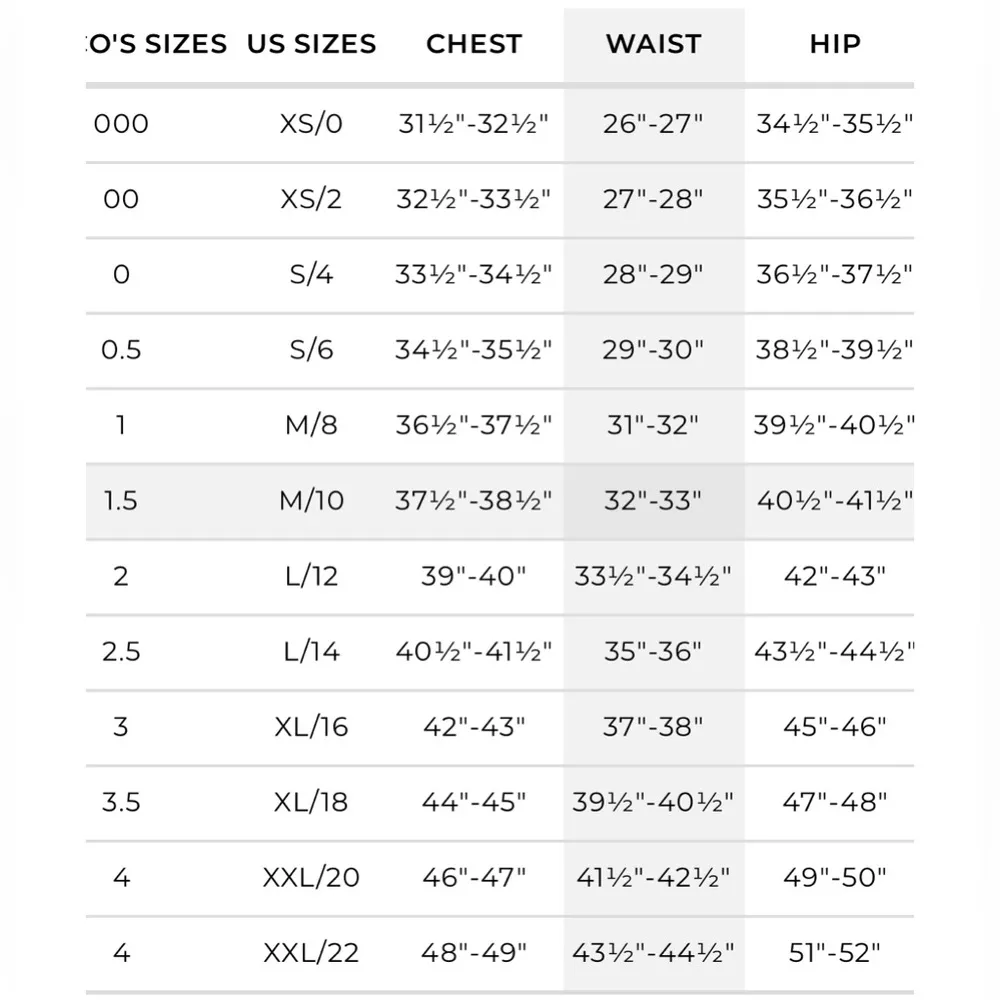Image resolution: width=1000 pixels, height=1000 pixels.
Task: Select the XL/18 size cell
Action: [x=312, y=802]
